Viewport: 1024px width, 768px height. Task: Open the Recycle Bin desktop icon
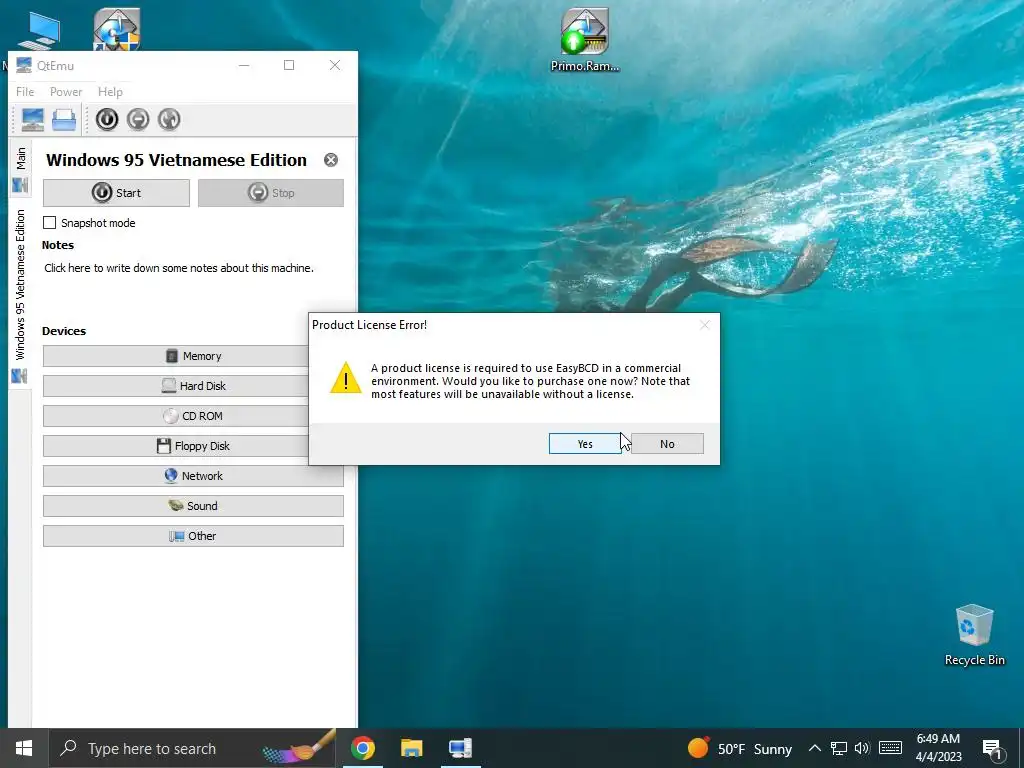[974, 635]
